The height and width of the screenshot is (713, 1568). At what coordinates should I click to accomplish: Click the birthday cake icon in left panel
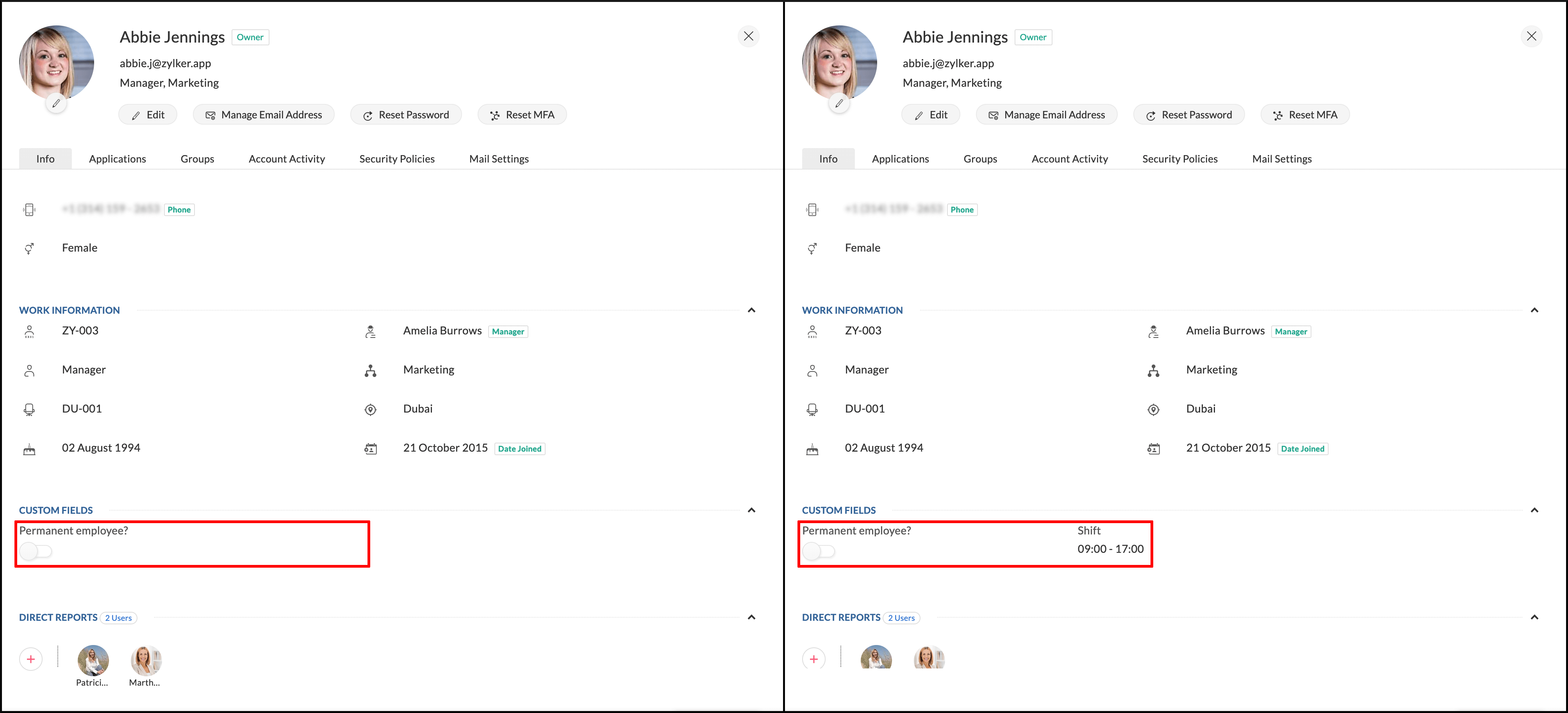(29, 449)
